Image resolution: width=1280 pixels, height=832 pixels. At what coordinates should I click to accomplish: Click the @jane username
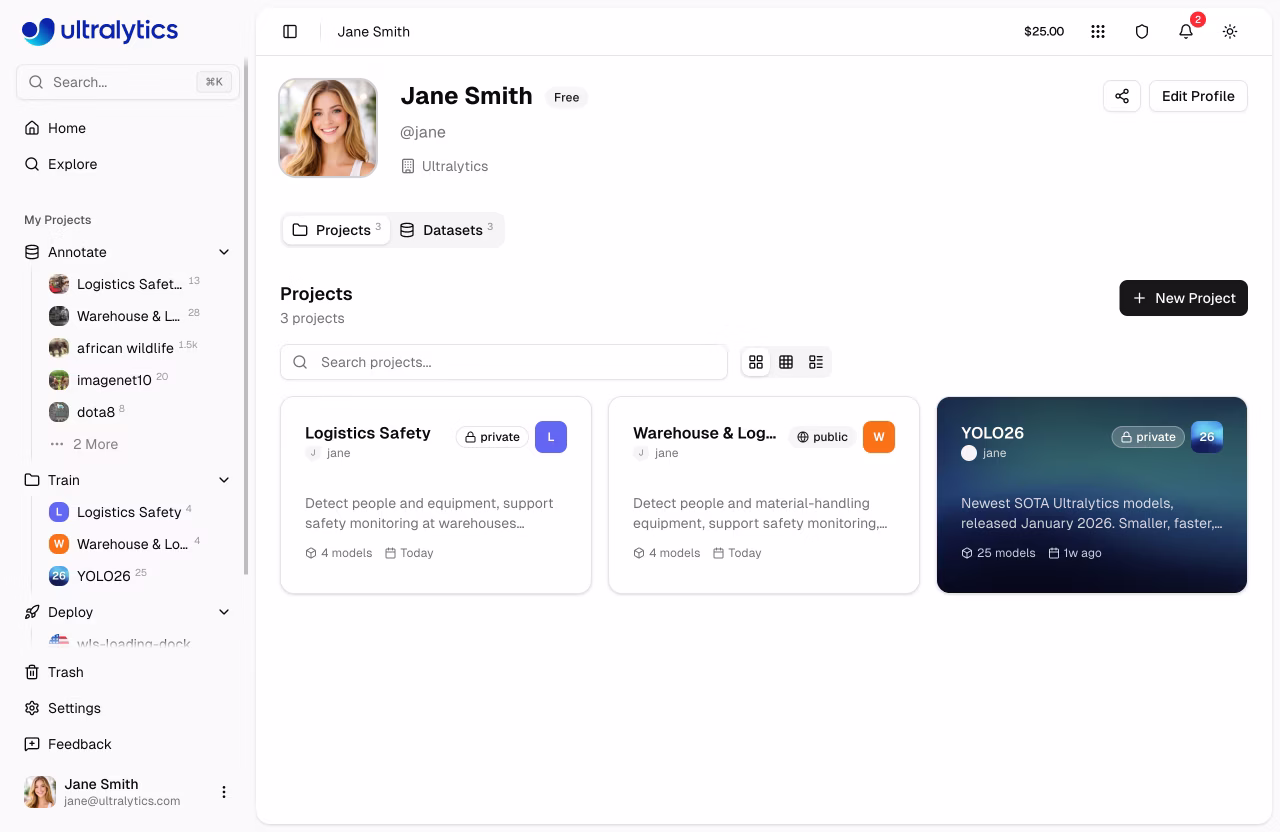coord(423,132)
